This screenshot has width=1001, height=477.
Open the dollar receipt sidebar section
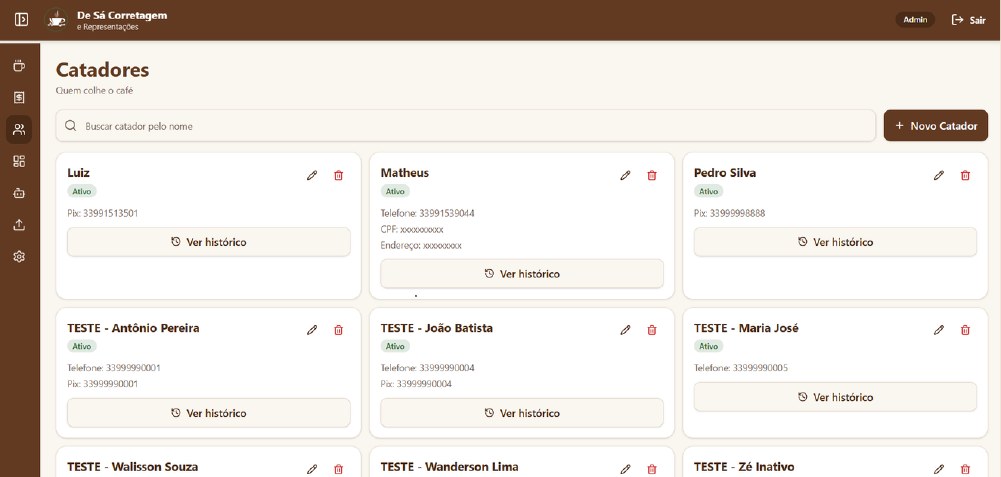19,98
